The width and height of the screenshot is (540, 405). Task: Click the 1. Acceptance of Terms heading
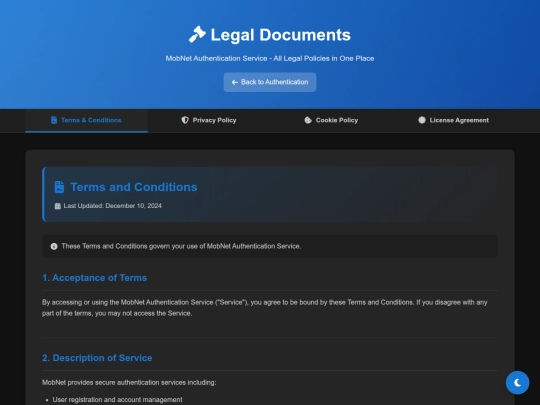94,278
